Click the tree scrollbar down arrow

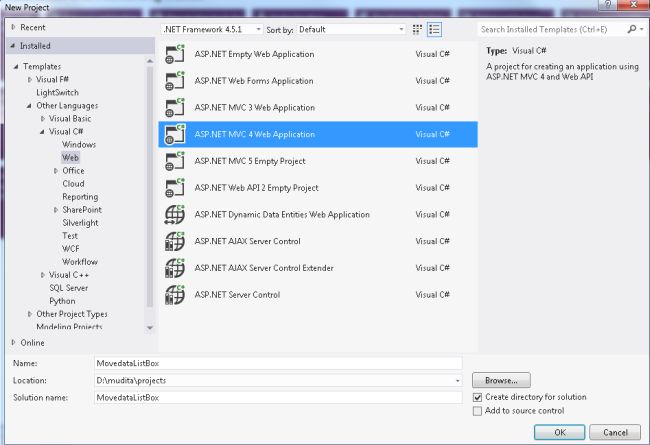click(150, 328)
